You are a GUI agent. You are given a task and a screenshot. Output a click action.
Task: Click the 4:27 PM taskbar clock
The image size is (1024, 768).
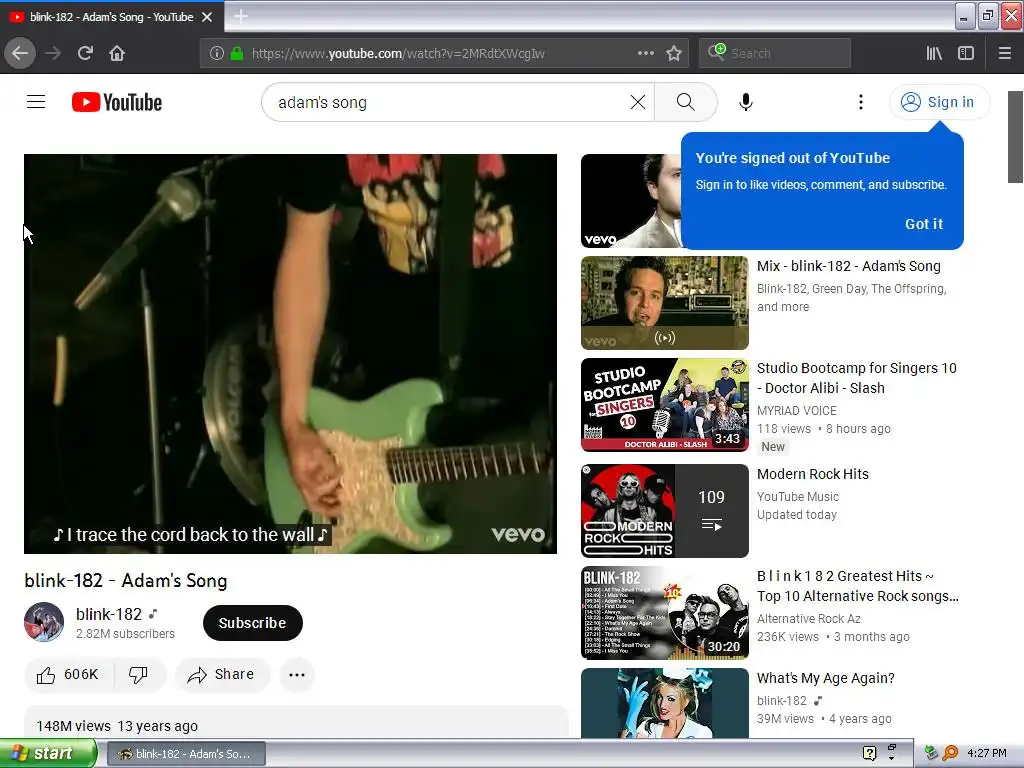[x=987, y=753]
